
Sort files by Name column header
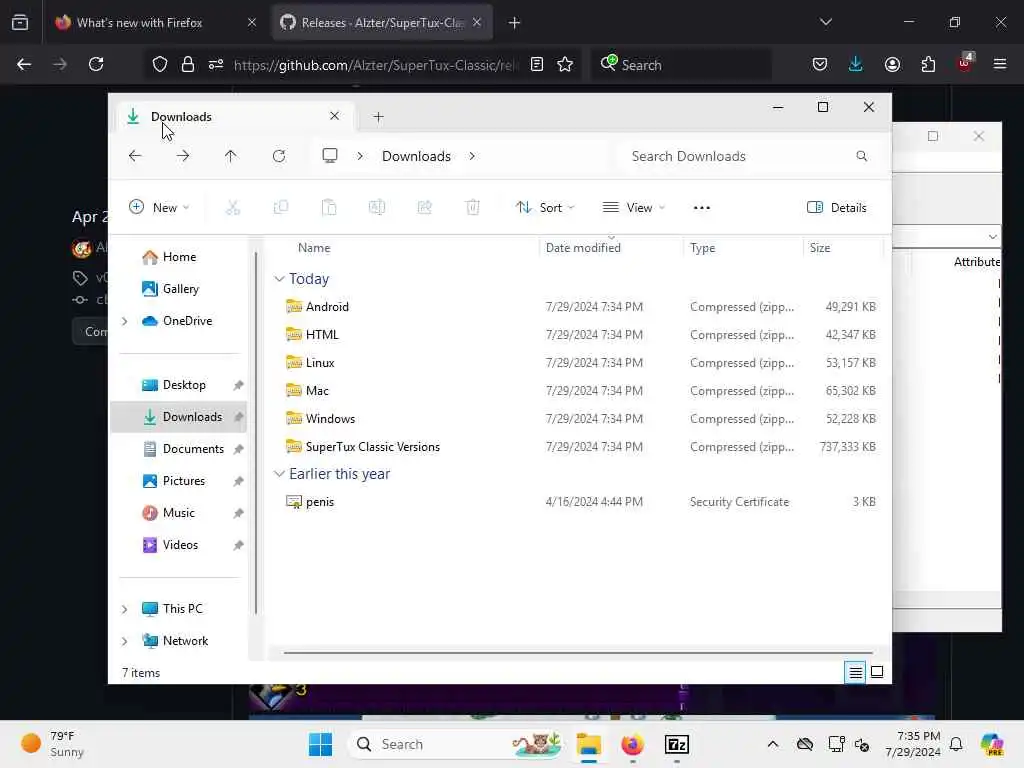coord(314,248)
